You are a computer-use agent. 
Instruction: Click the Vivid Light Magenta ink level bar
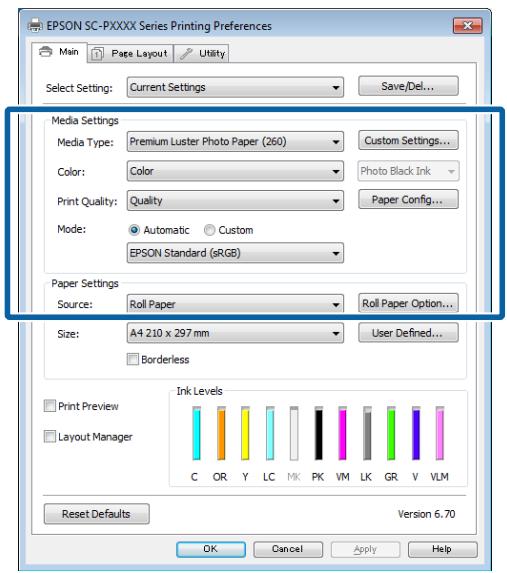click(x=440, y=433)
